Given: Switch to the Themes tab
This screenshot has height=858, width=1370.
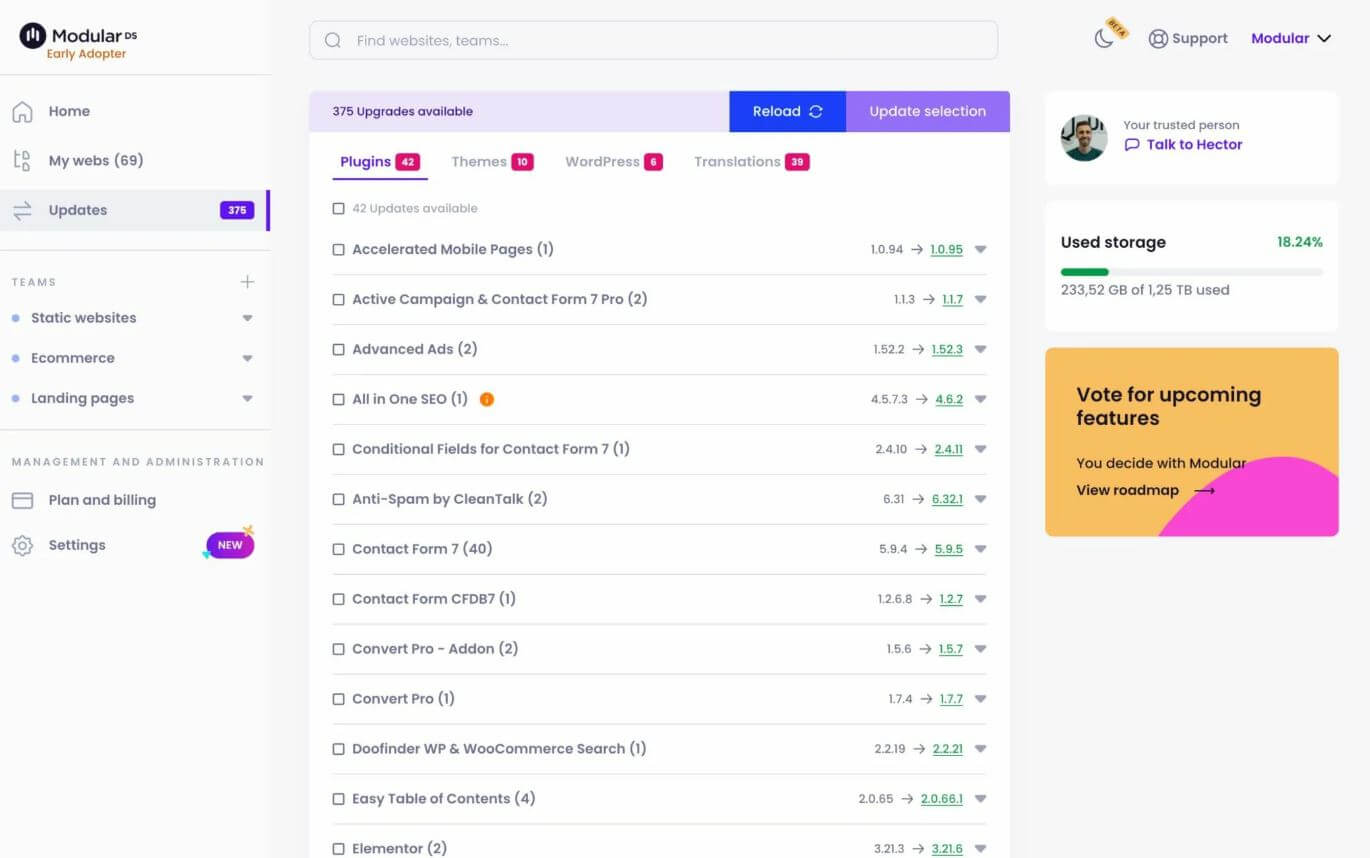Looking at the screenshot, I should (x=492, y=162).
